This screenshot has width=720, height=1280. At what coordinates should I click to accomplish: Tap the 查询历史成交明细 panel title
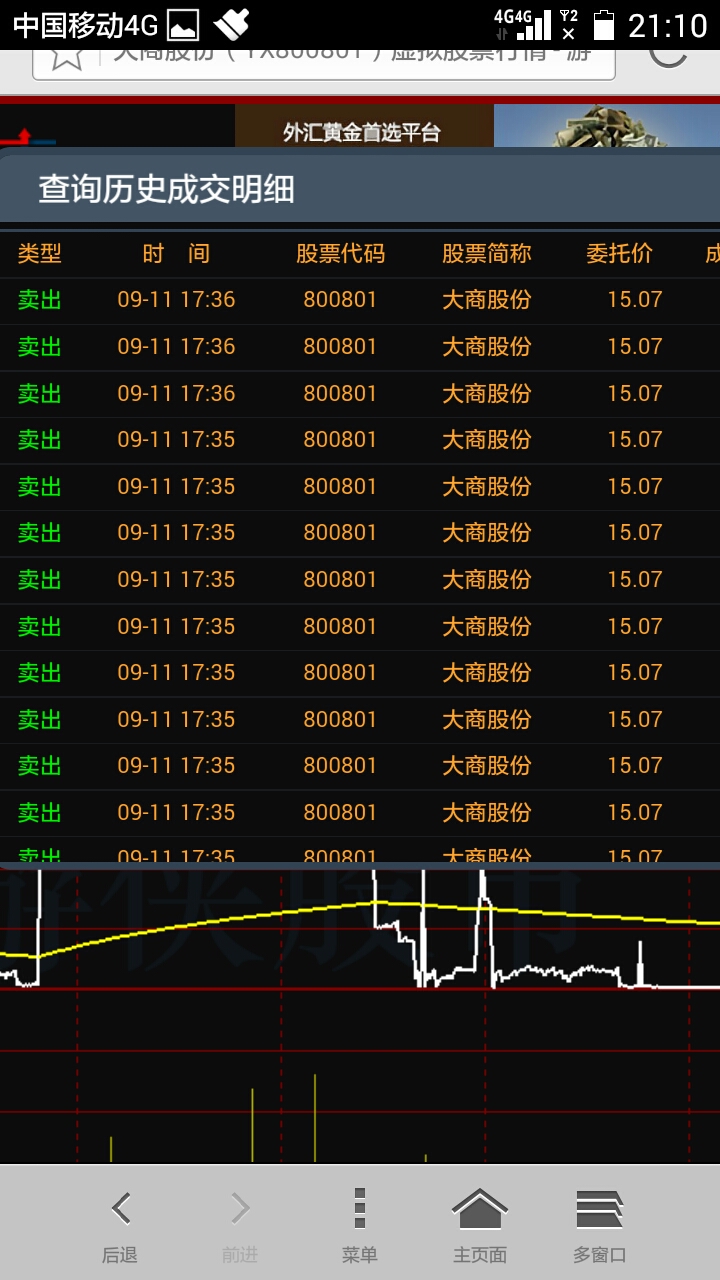click(166, 189)
